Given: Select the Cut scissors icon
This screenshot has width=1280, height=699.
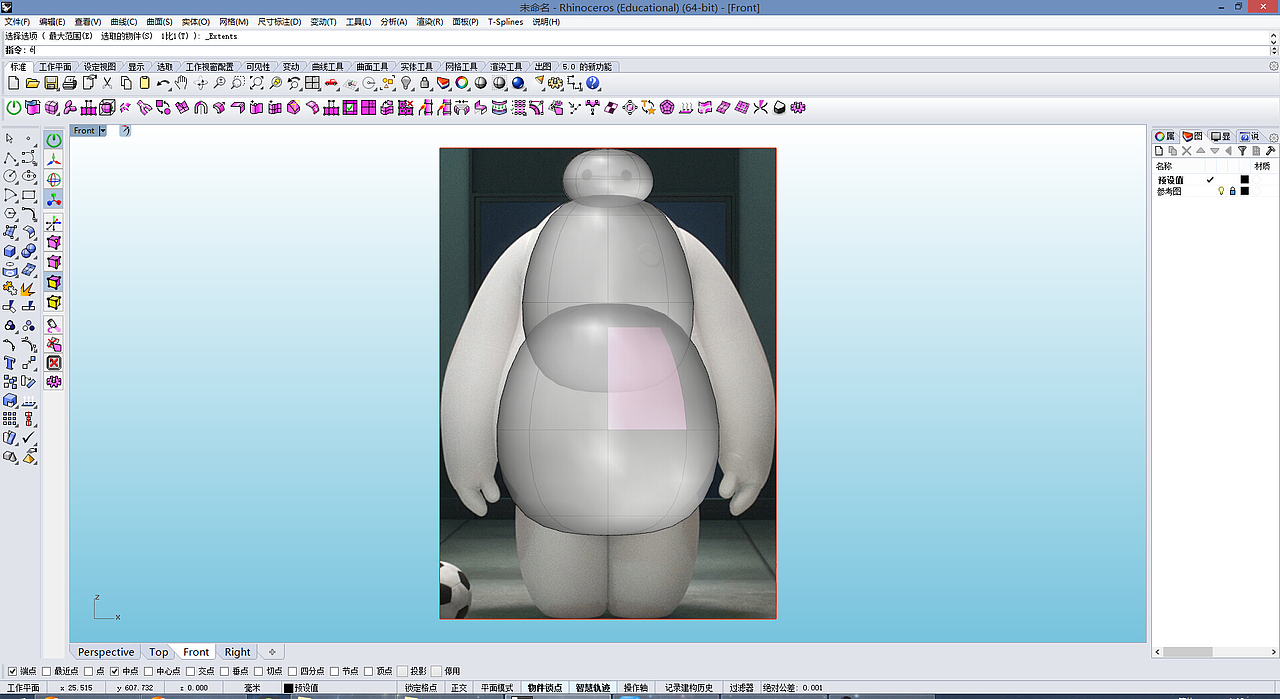Looking at the screenshot, I should 107,83.
